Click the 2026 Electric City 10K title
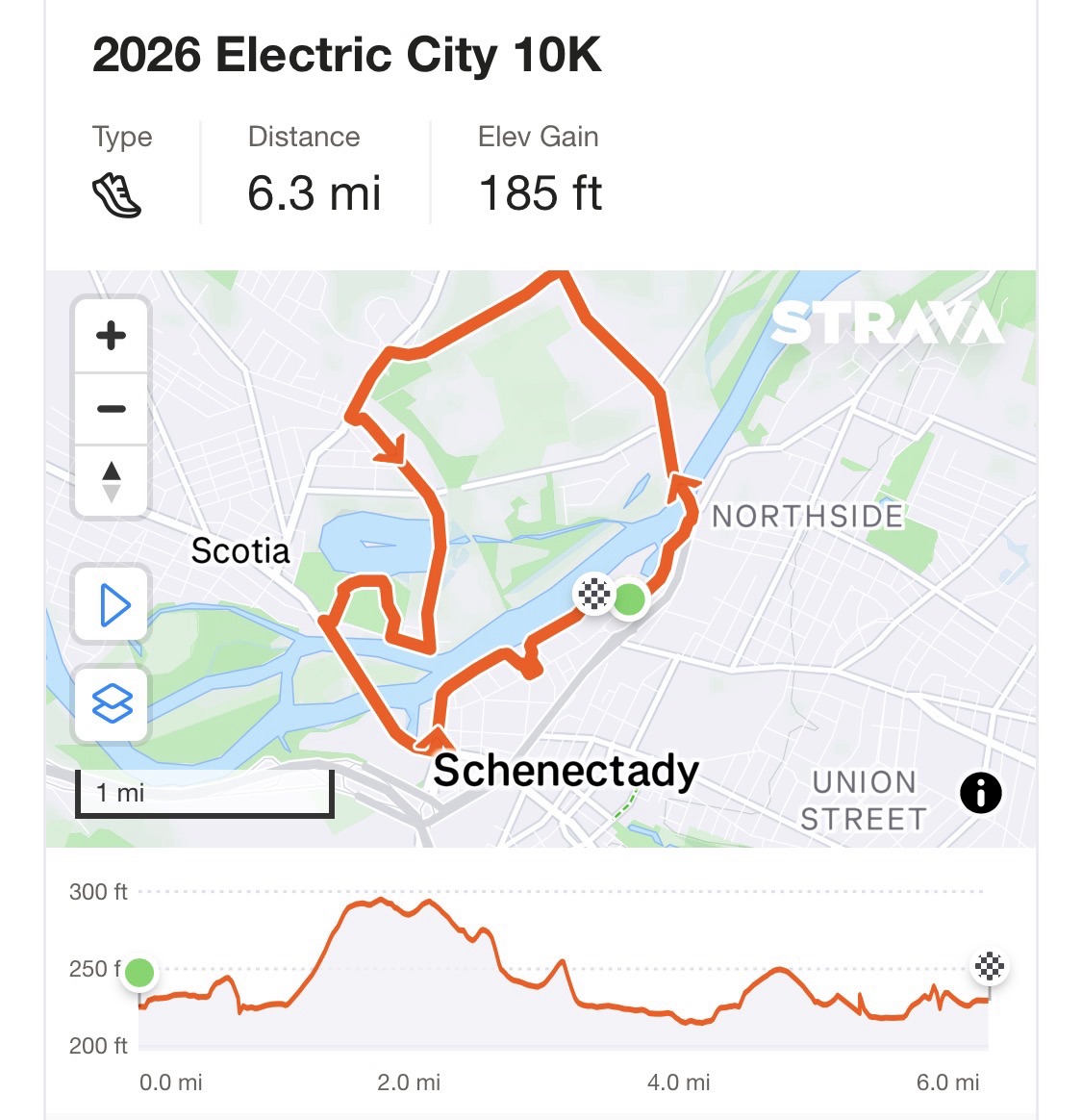Screen dimensions: 1082x1120 coord(346,55)
